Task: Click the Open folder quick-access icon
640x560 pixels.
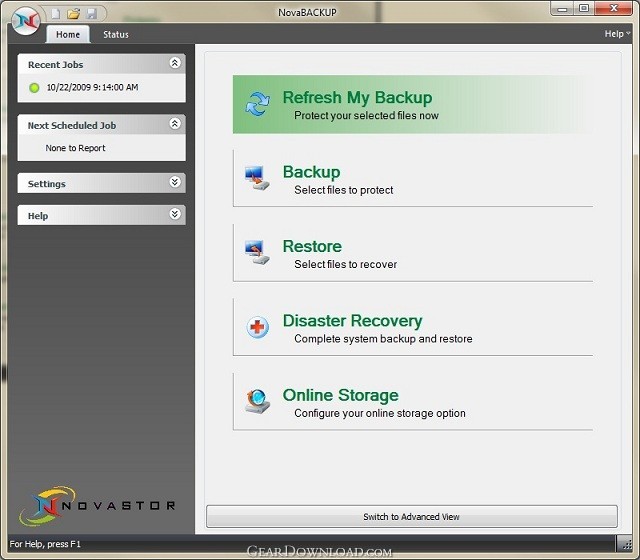Action: coord(73,13)
